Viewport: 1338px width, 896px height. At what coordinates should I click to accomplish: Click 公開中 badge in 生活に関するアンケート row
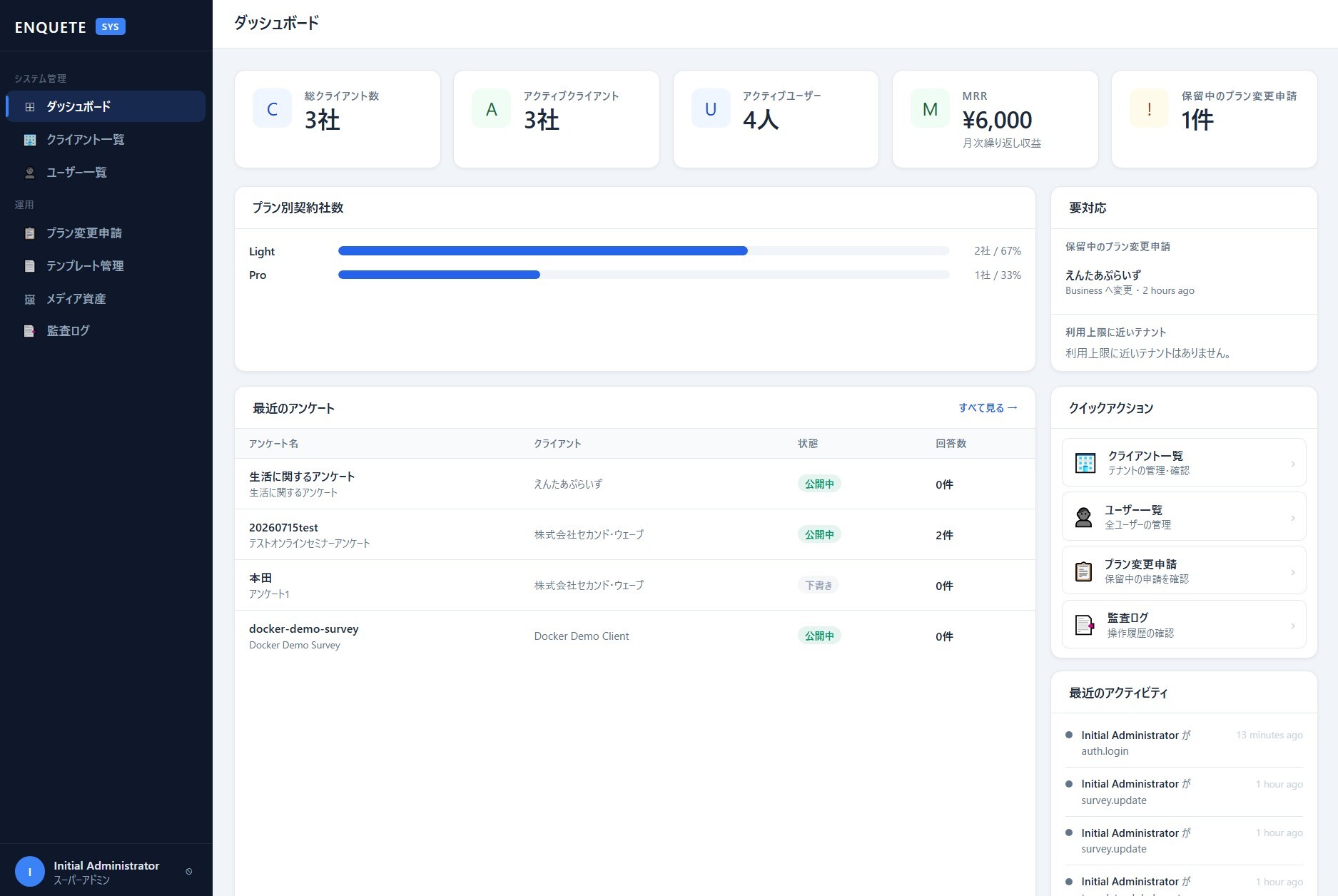pos(819,484)
